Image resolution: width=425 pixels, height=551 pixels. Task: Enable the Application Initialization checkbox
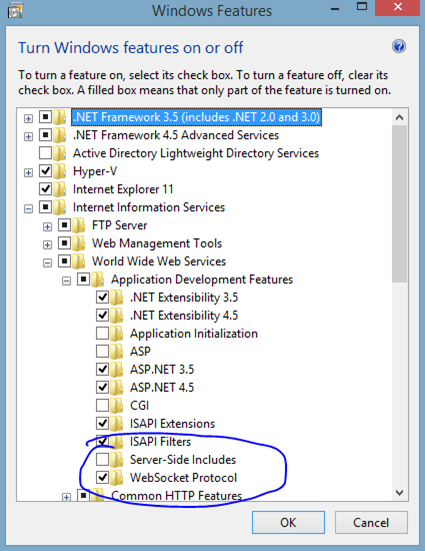(x=102, y=333)
